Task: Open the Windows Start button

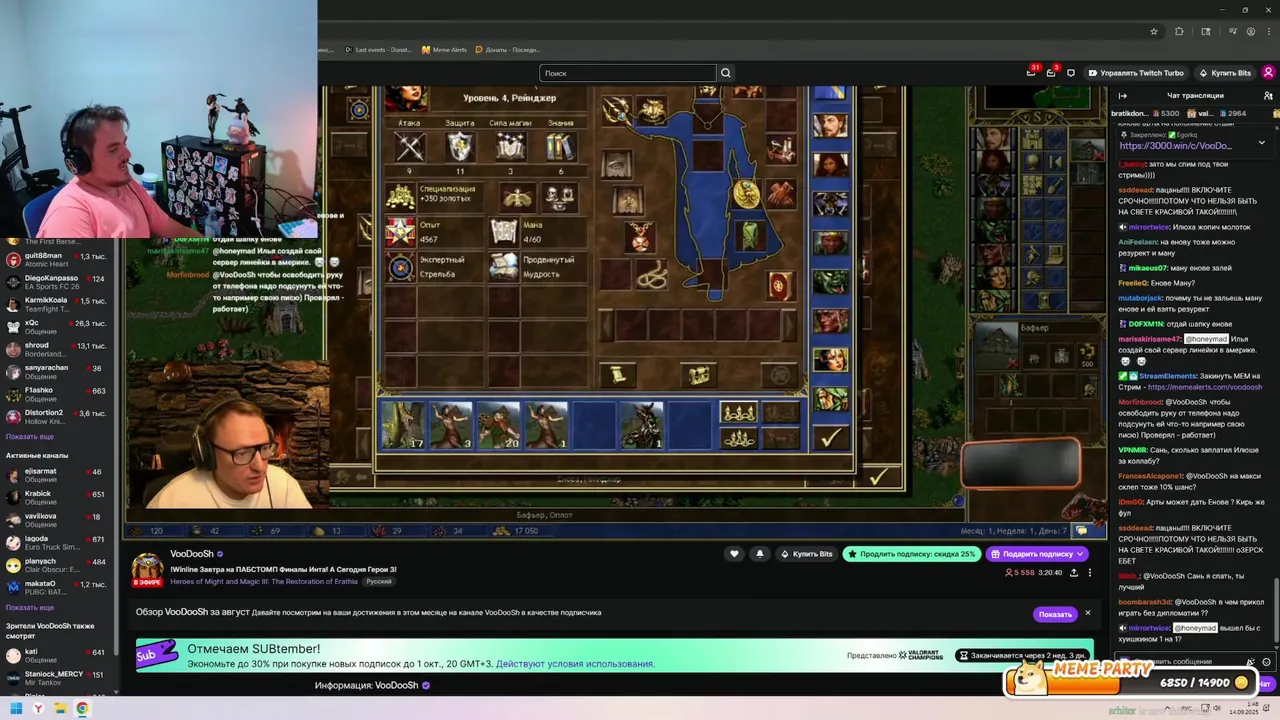Action: click(x=16, y=709)
